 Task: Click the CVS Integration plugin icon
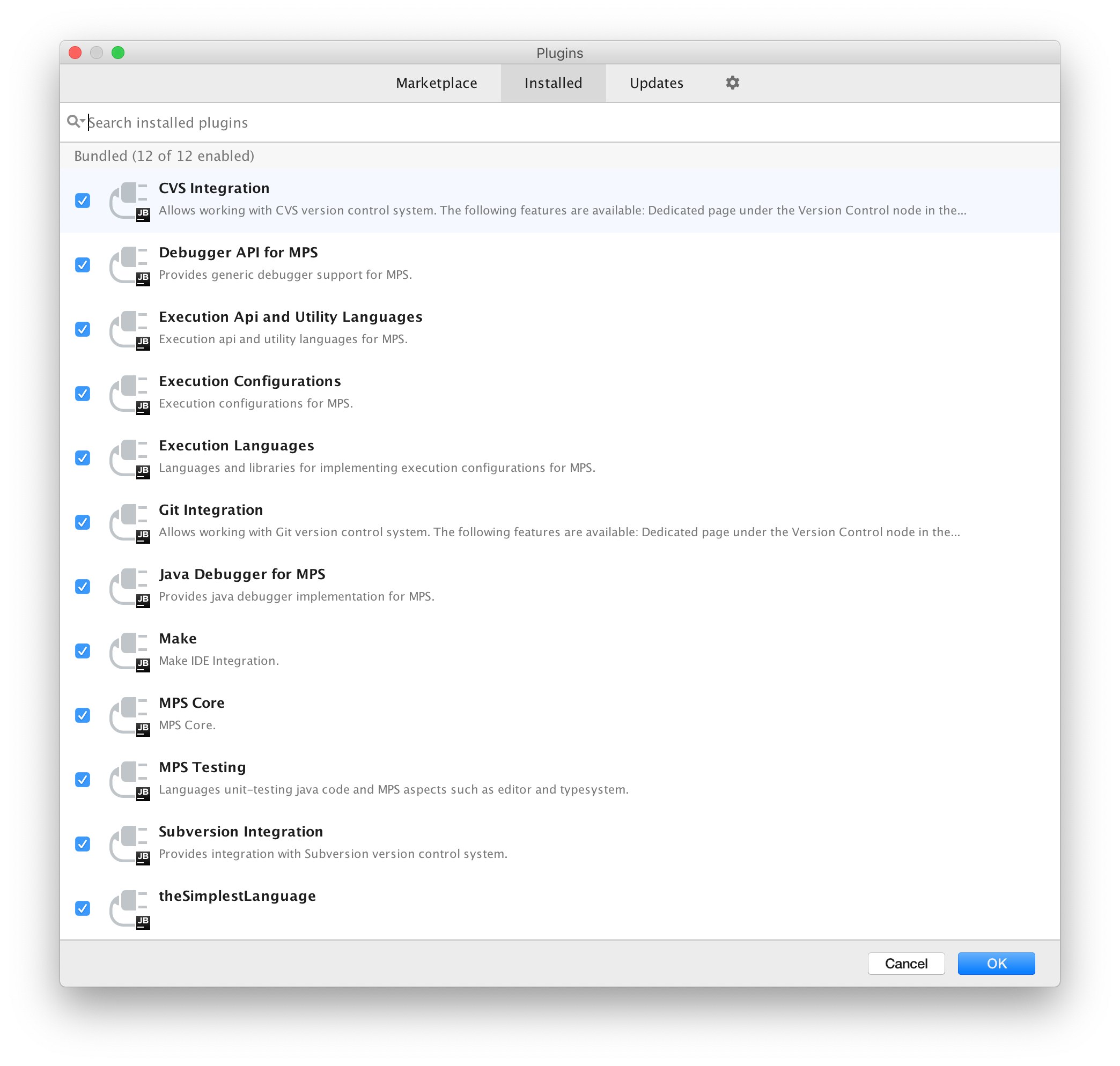(x=129, y=199)
